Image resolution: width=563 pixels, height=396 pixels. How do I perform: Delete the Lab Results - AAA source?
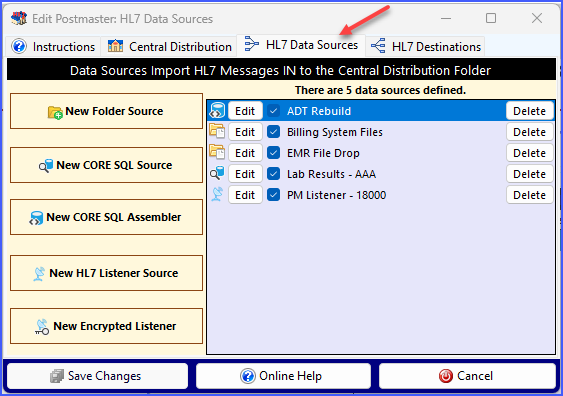530,174
